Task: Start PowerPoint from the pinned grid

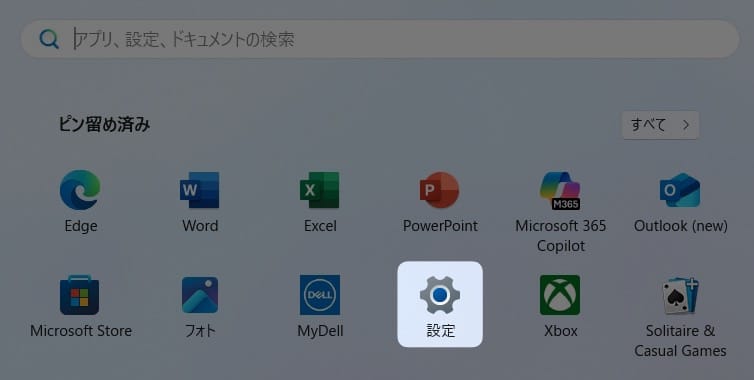Action: click(440, 190)
